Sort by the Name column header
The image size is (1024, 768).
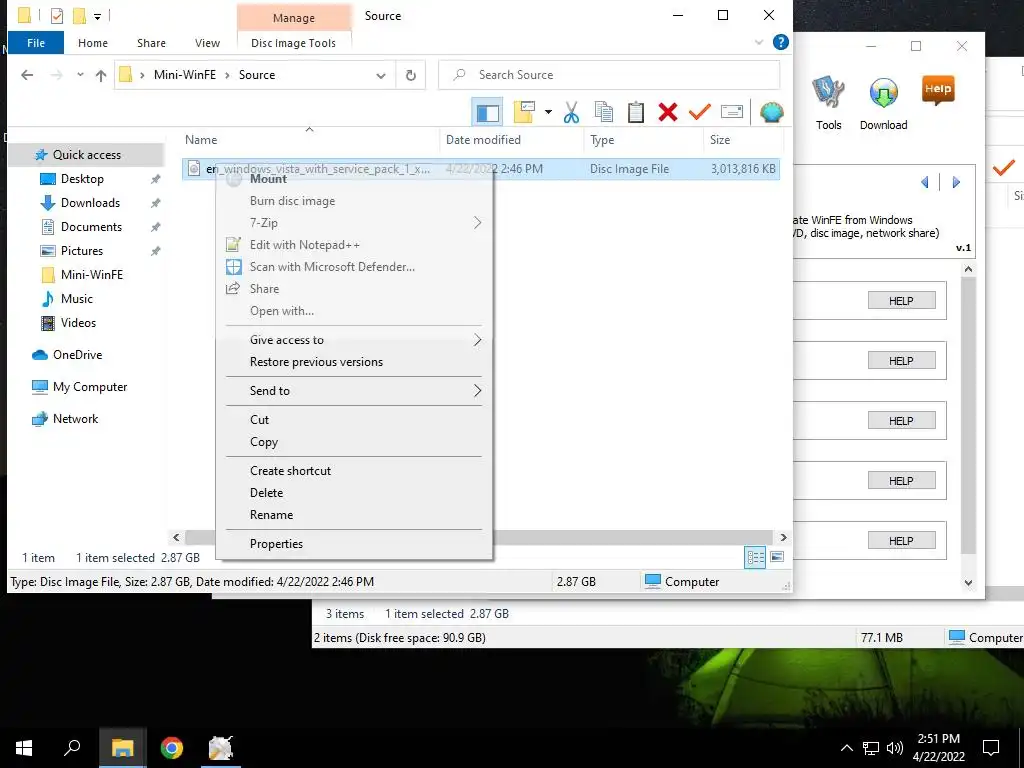[x=200, y=140]
